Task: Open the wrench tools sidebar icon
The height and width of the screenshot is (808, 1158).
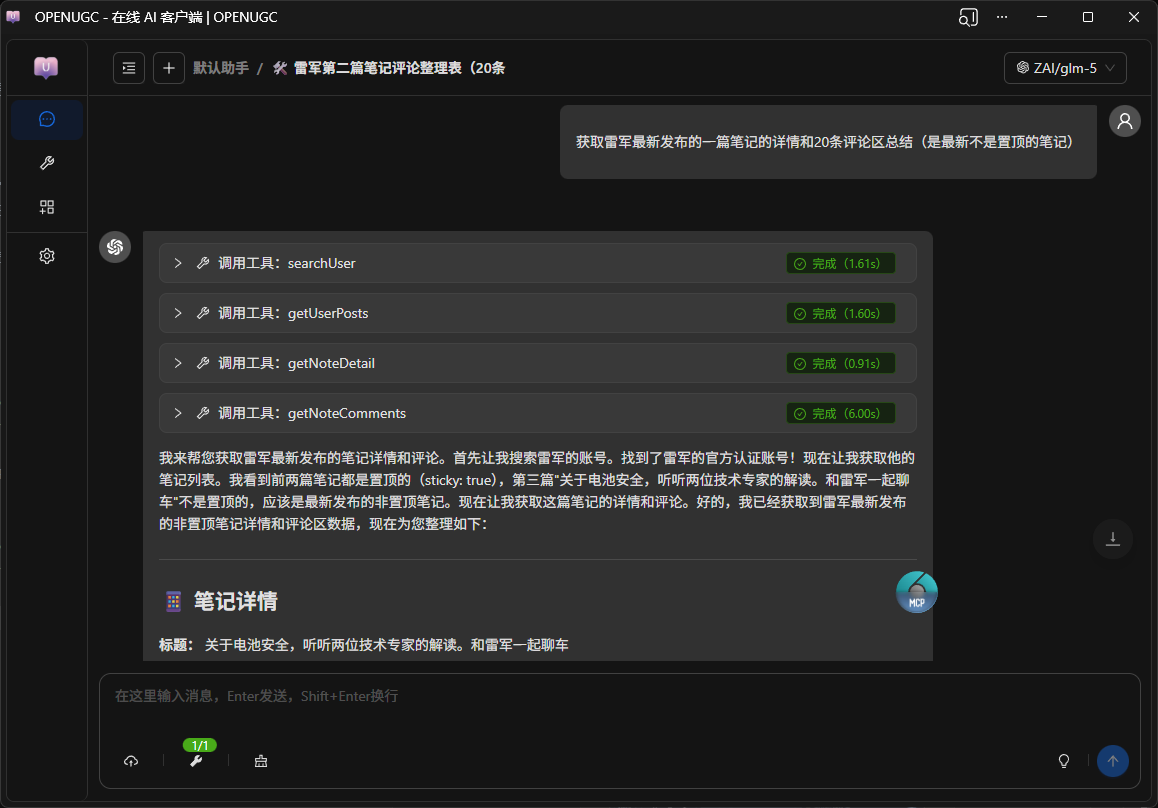Action: 47,163
